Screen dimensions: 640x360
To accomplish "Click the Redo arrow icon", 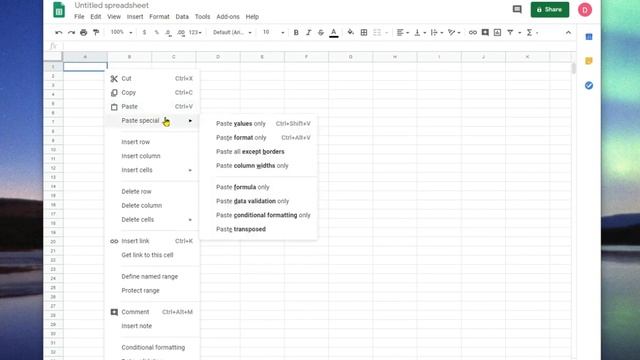I will pyautogui.click(x=71, y=33).
